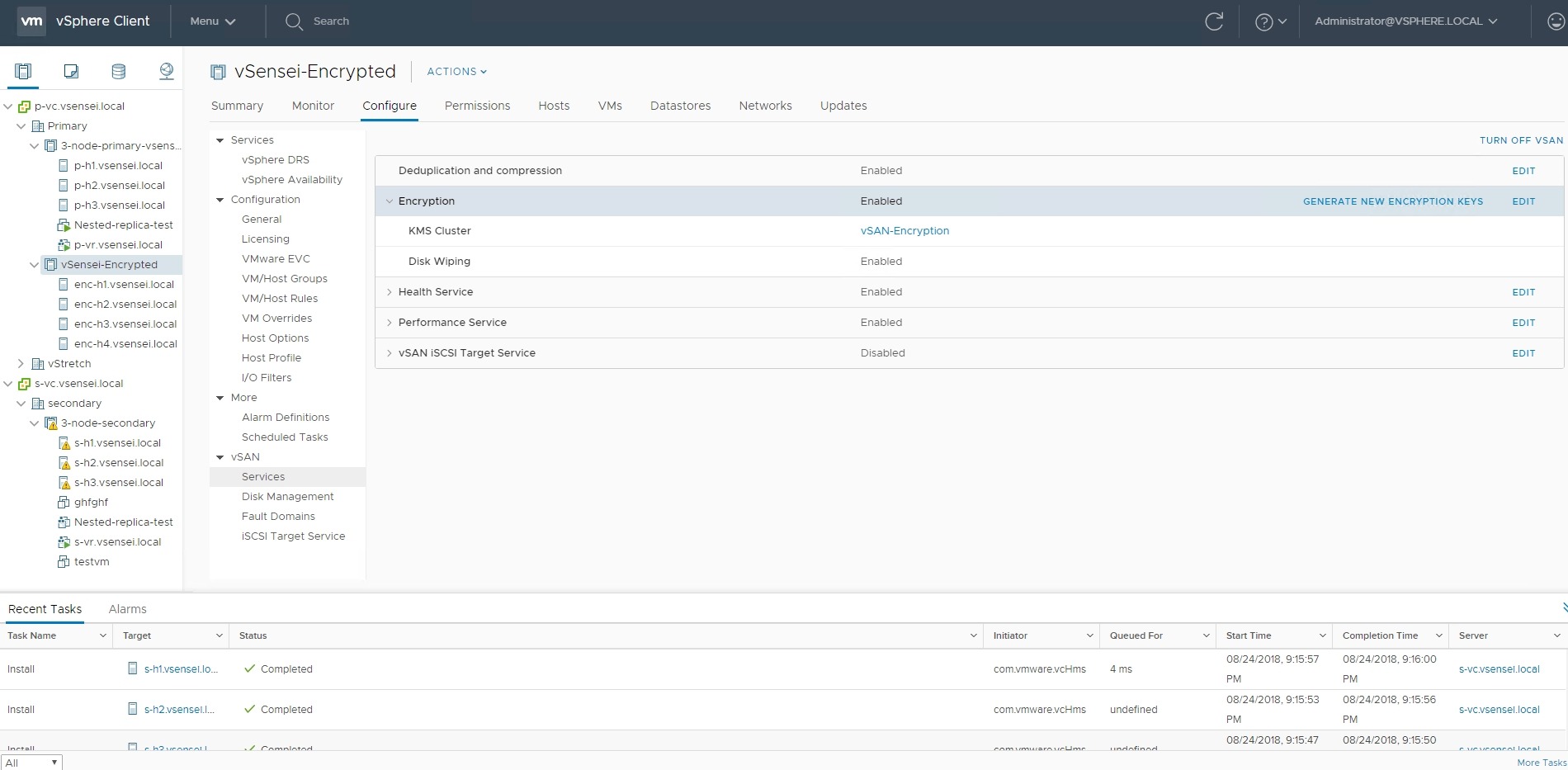Click Turn Off vSAN
The image size is (1568, 770).
1520,140
